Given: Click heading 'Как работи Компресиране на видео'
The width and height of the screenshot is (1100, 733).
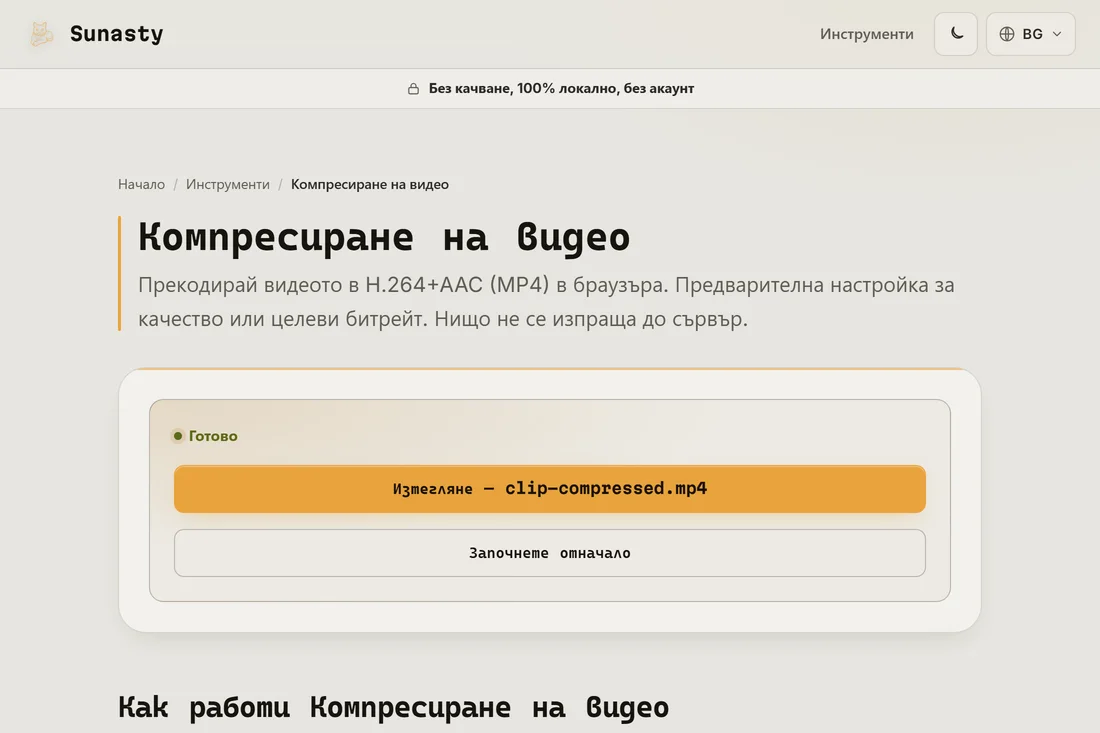Looking at the screenshot, I should click(394, 707).
